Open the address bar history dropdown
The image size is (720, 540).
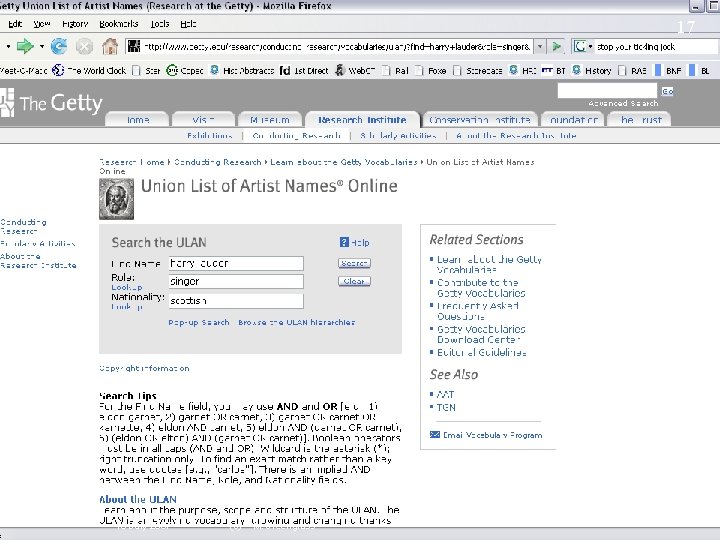(540, 46)
